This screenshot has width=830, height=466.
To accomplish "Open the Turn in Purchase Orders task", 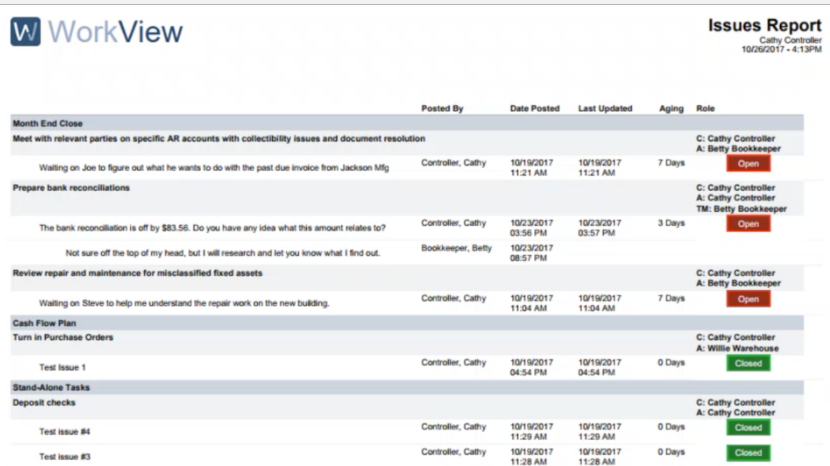I will coord(63,338).
